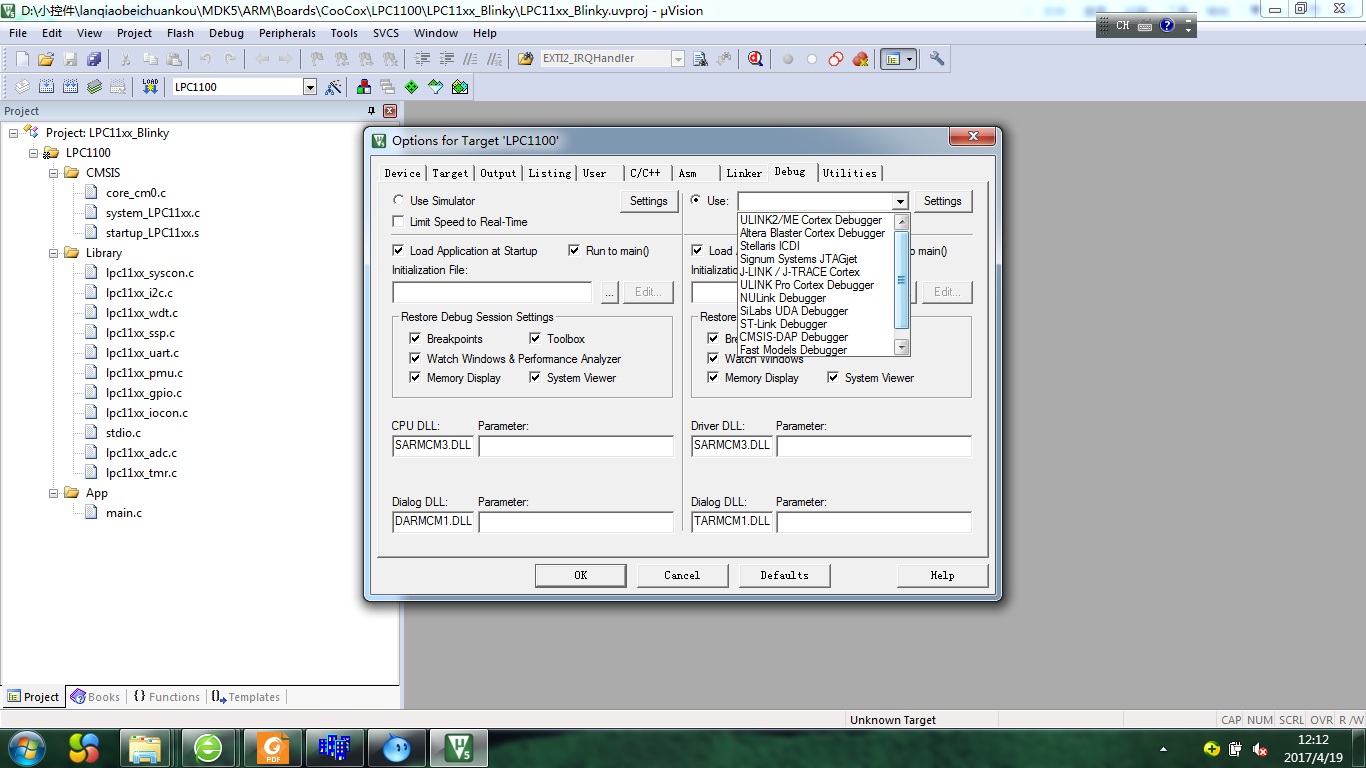
Task: Click Settings next to Use Simulator
Action: pyautogui.click(x=649, y=201)
